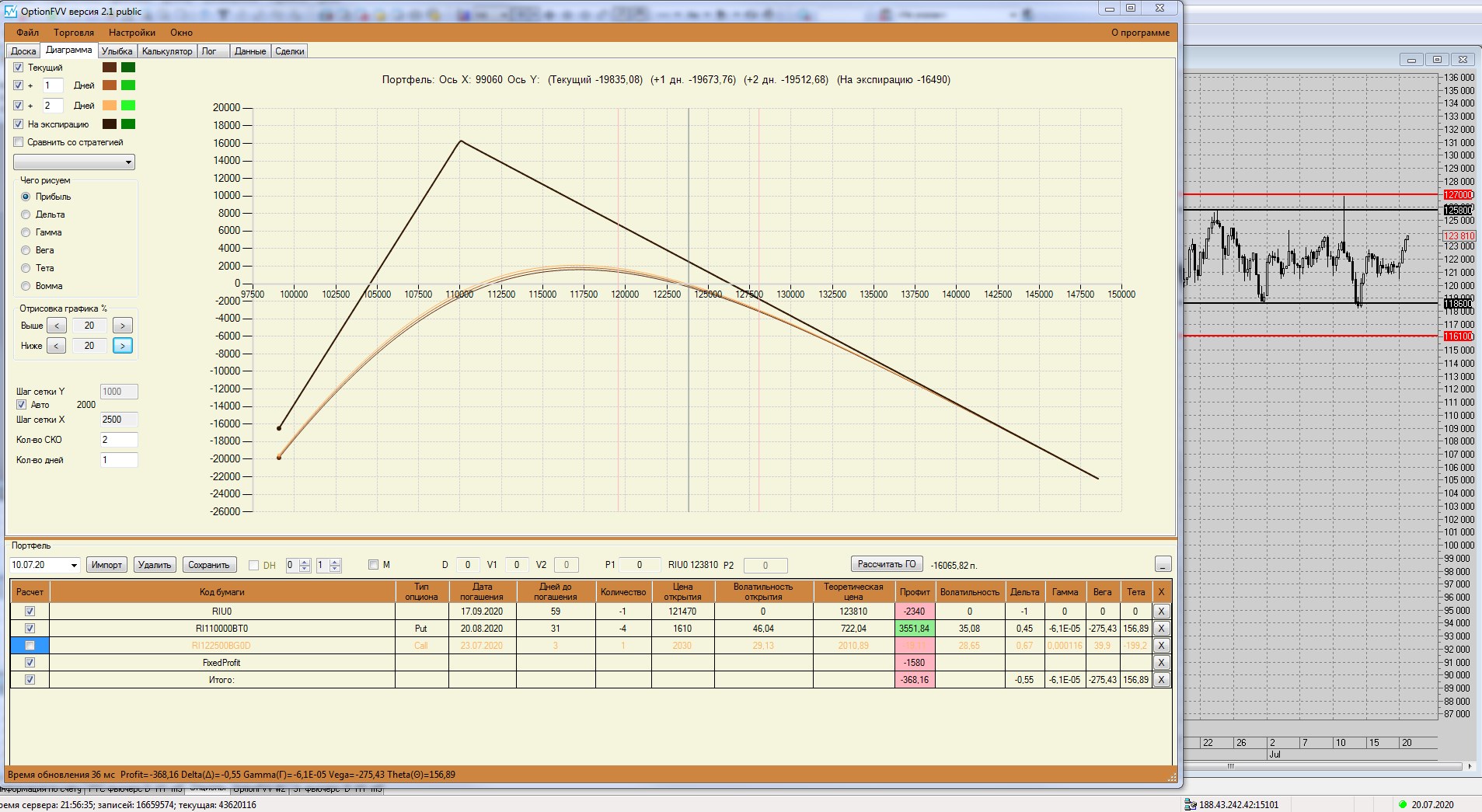Click the Шаг сетки X input field
The width and height of the screenshot is (1482, 812).
coord(119,420)
